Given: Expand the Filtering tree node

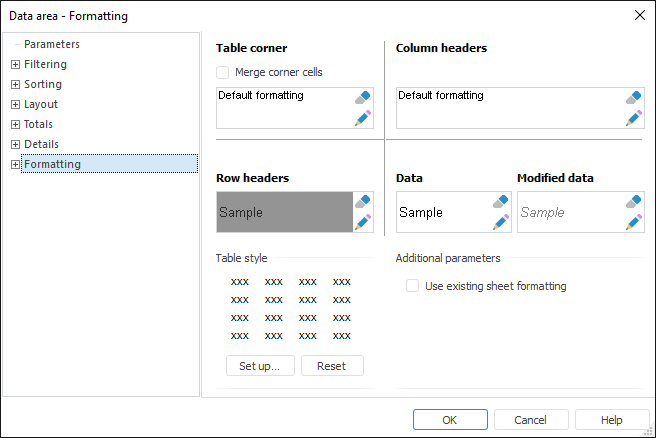Looking at the screenshot, I should [x=15, y=64].
